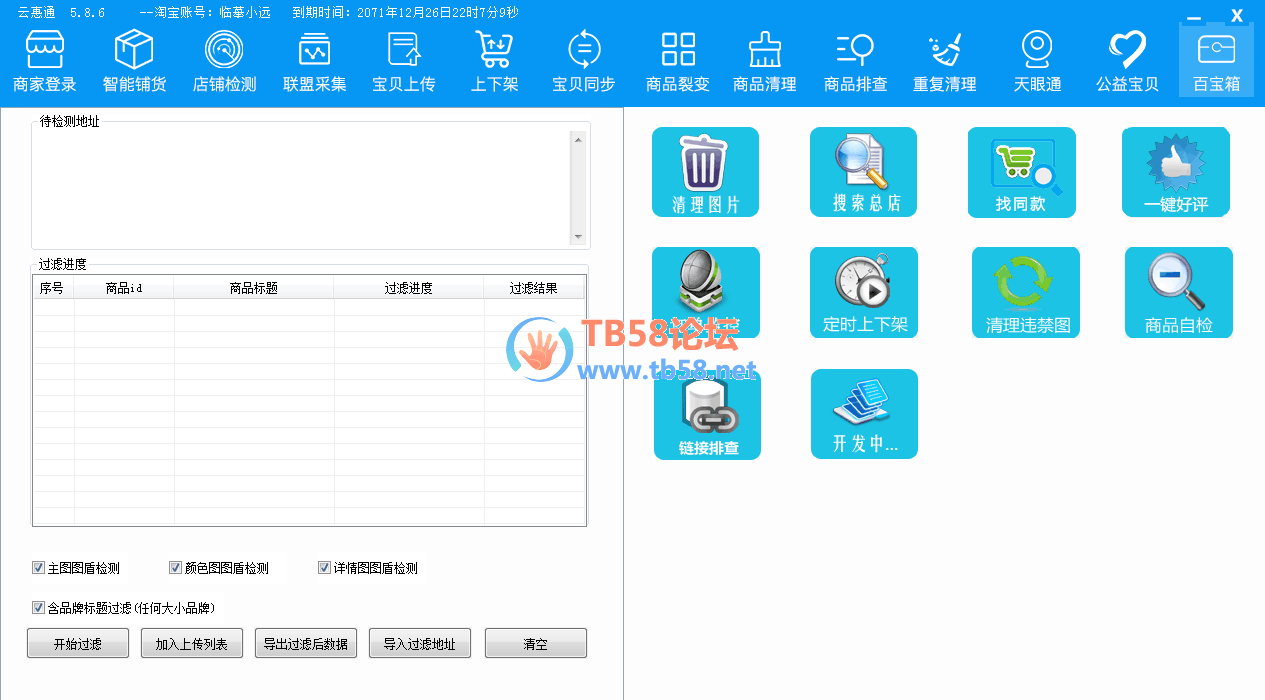Open 公益宝贝 charity items
Viewport: 1265px width, 700px height.
1127,62
